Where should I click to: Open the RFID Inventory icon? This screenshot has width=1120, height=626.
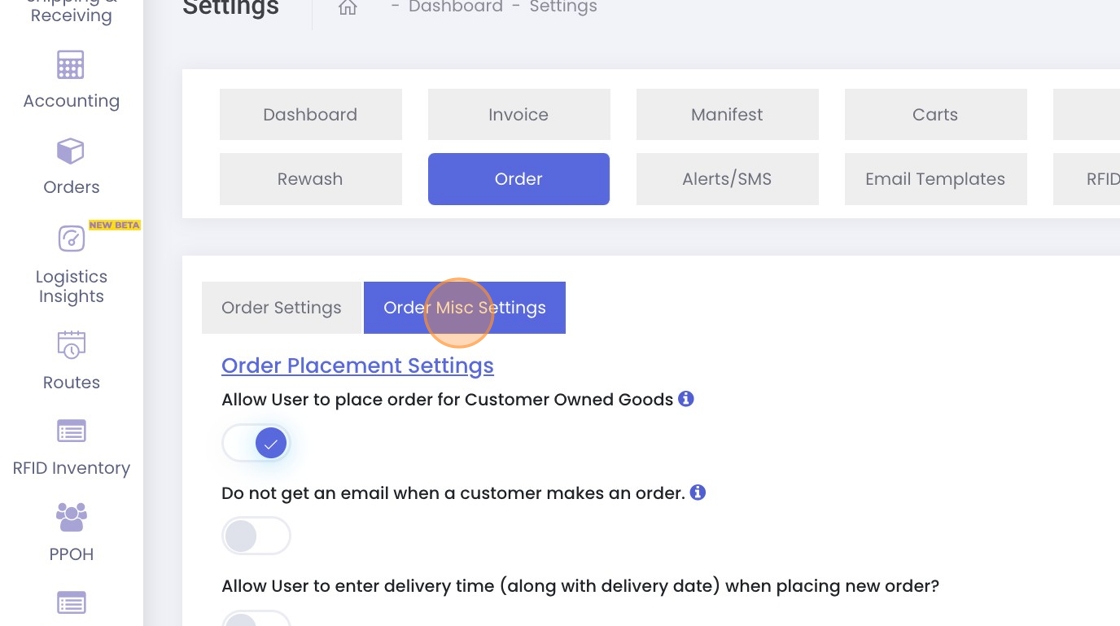click(71, 431)
